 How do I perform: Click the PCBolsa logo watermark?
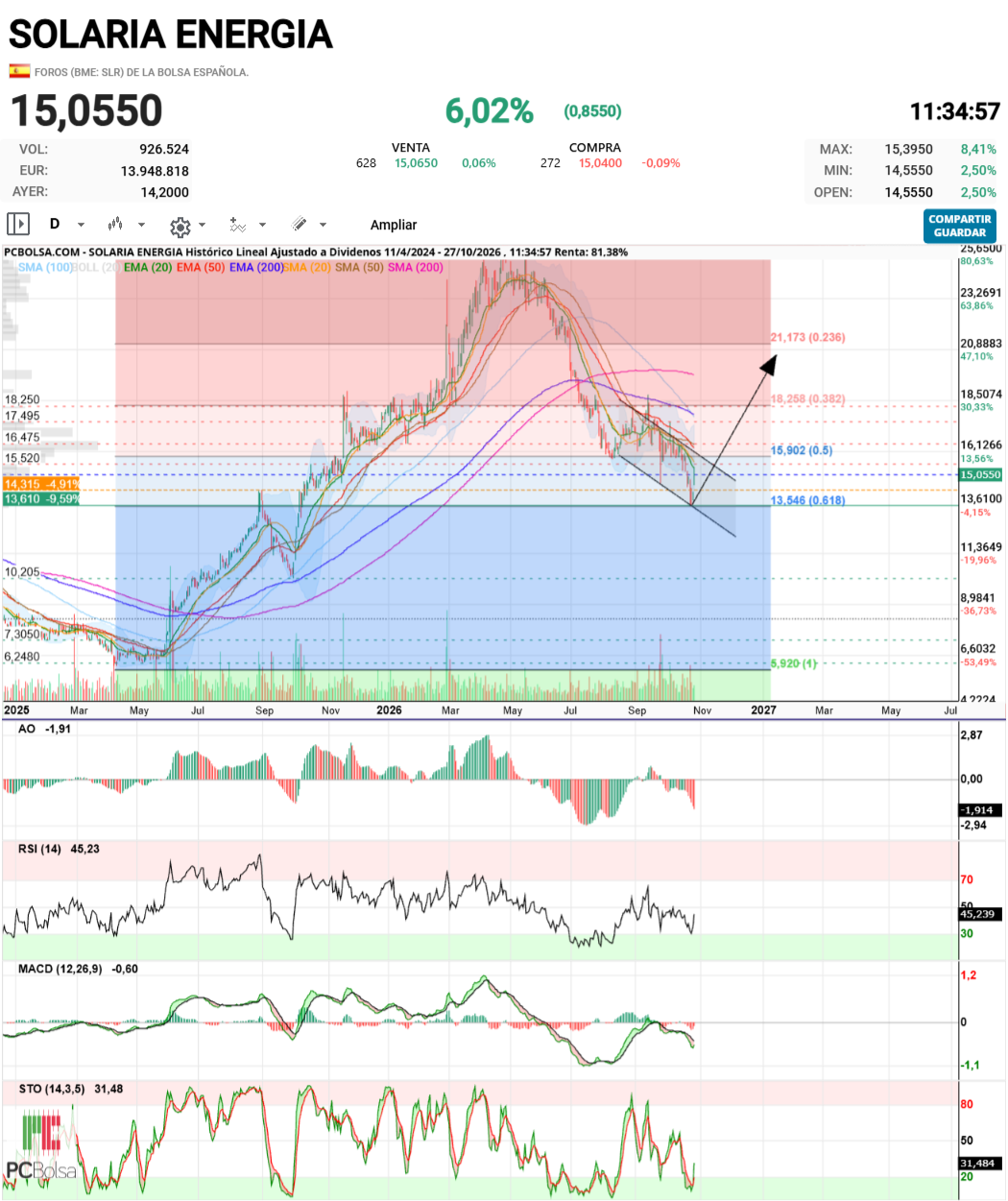(x=41, y=1145)
